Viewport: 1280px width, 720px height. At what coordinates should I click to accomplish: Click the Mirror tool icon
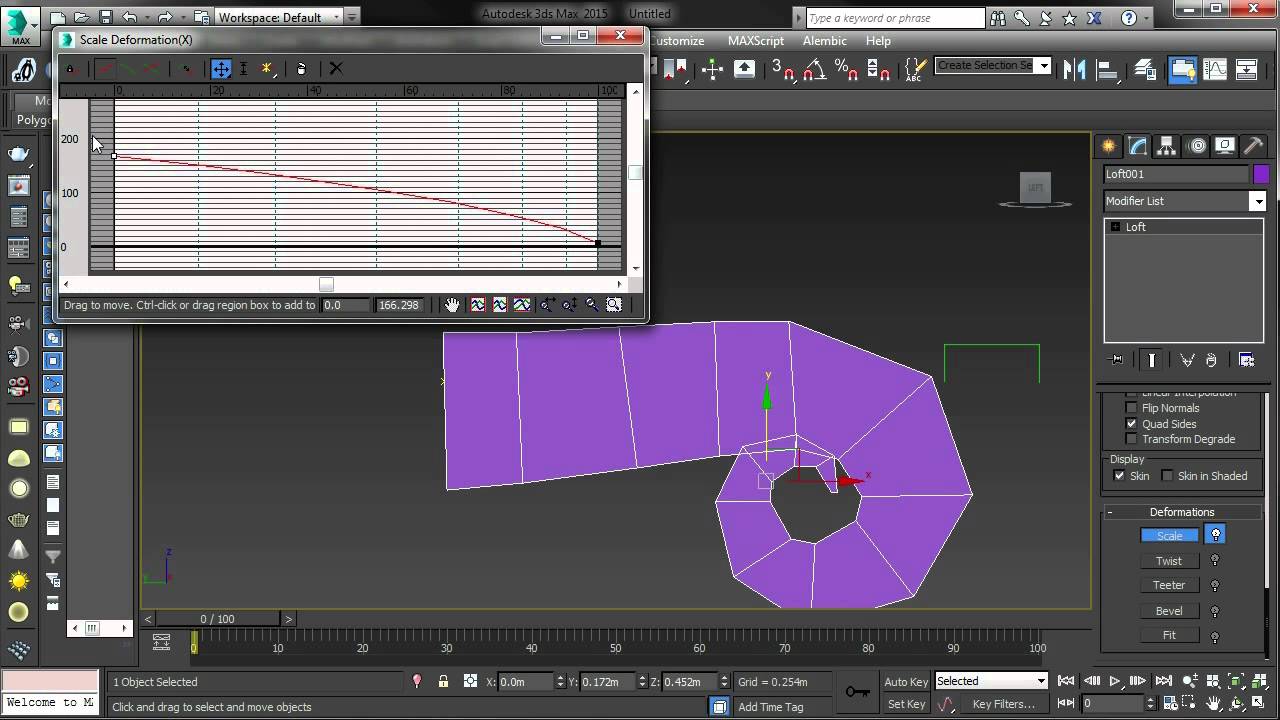click(1075, 69)
